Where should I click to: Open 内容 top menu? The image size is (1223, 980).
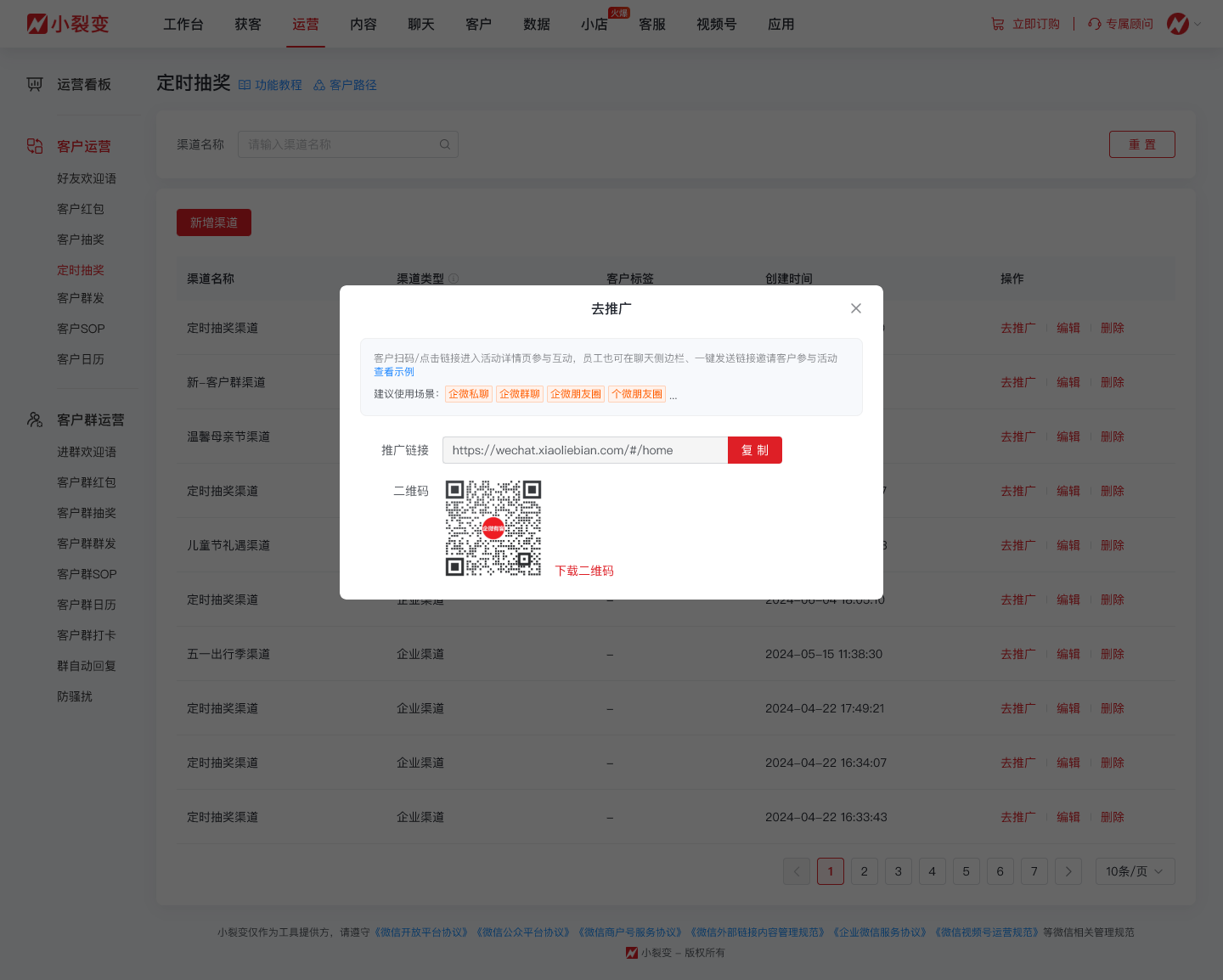pyautogui.click(x=364, y=25)
